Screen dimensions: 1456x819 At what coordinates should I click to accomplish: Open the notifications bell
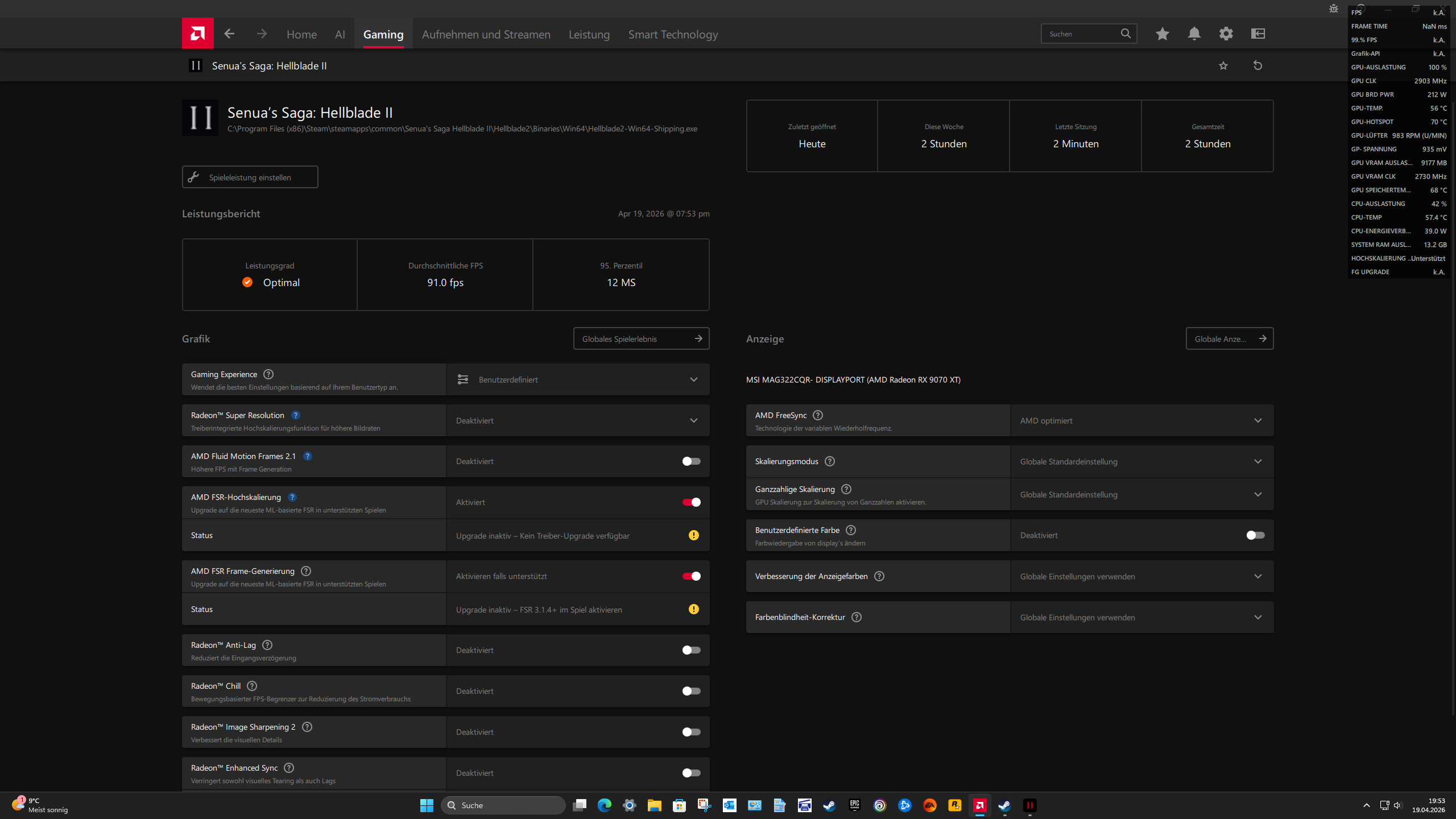click(1194, 34)
